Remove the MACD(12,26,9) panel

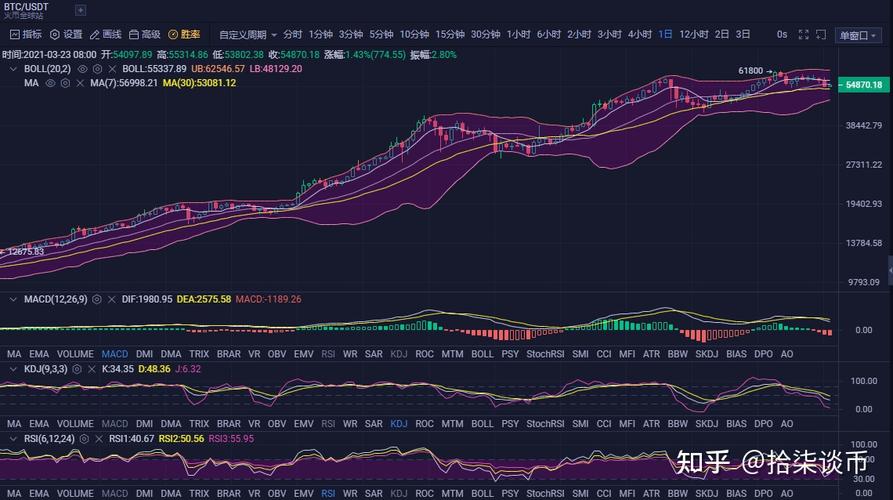112,300
